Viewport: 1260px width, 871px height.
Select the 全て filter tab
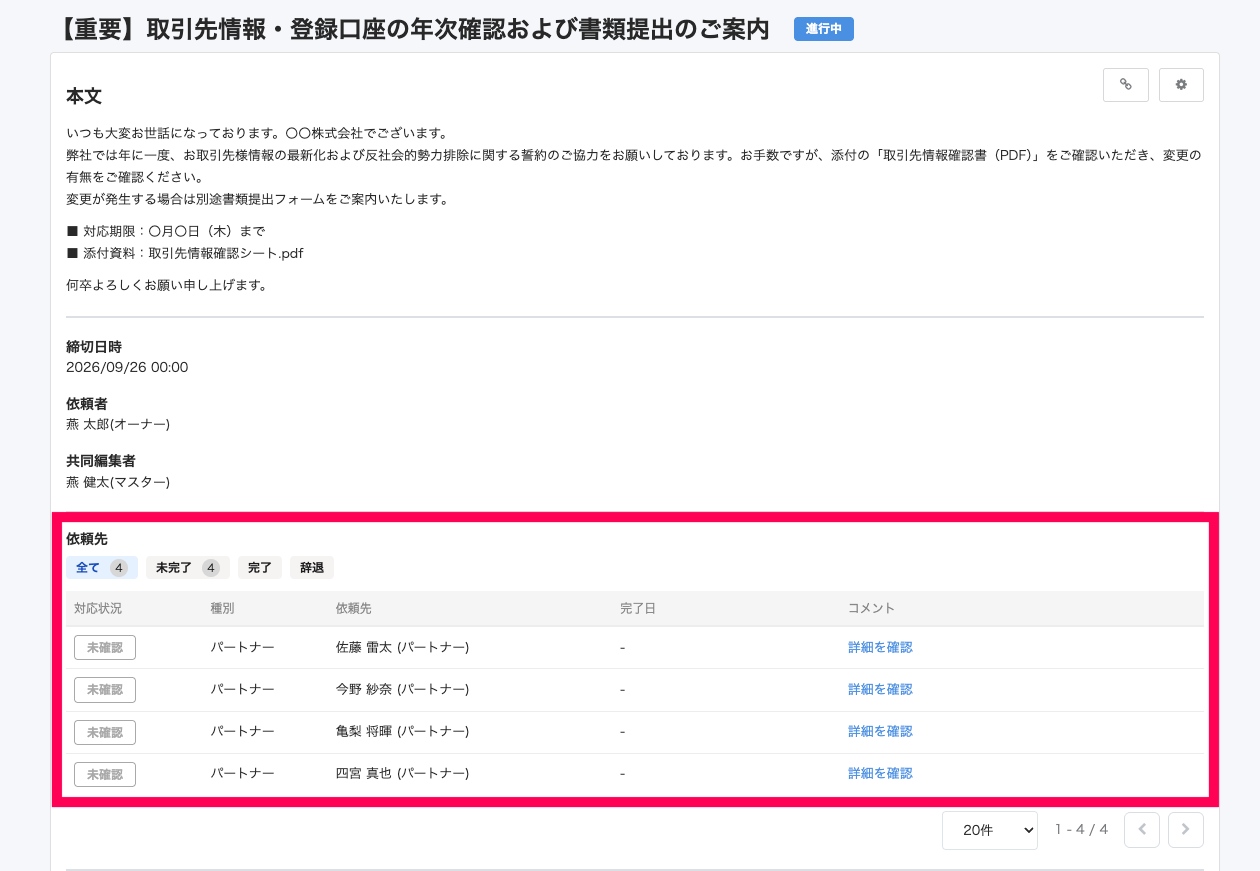click(102, 568)
